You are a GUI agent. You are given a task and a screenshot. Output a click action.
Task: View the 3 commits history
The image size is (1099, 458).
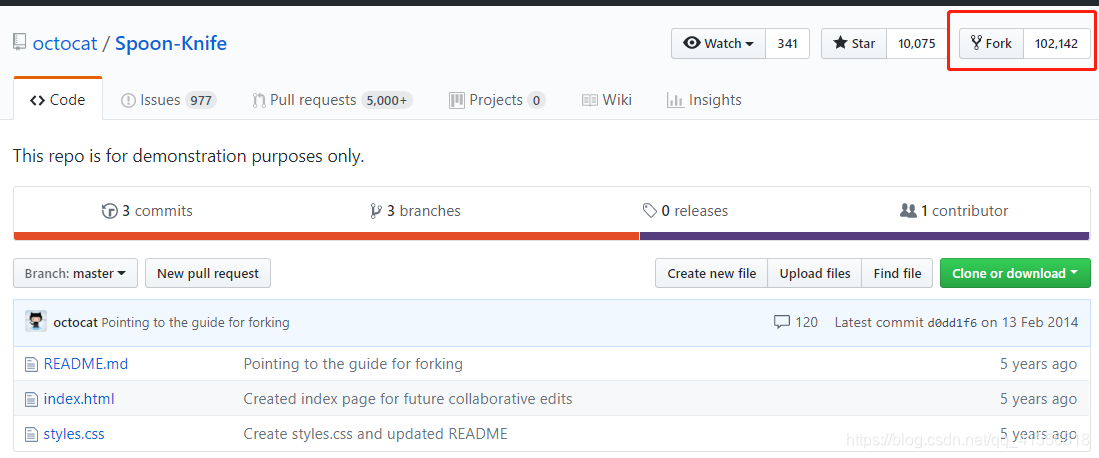pos(147,210)
